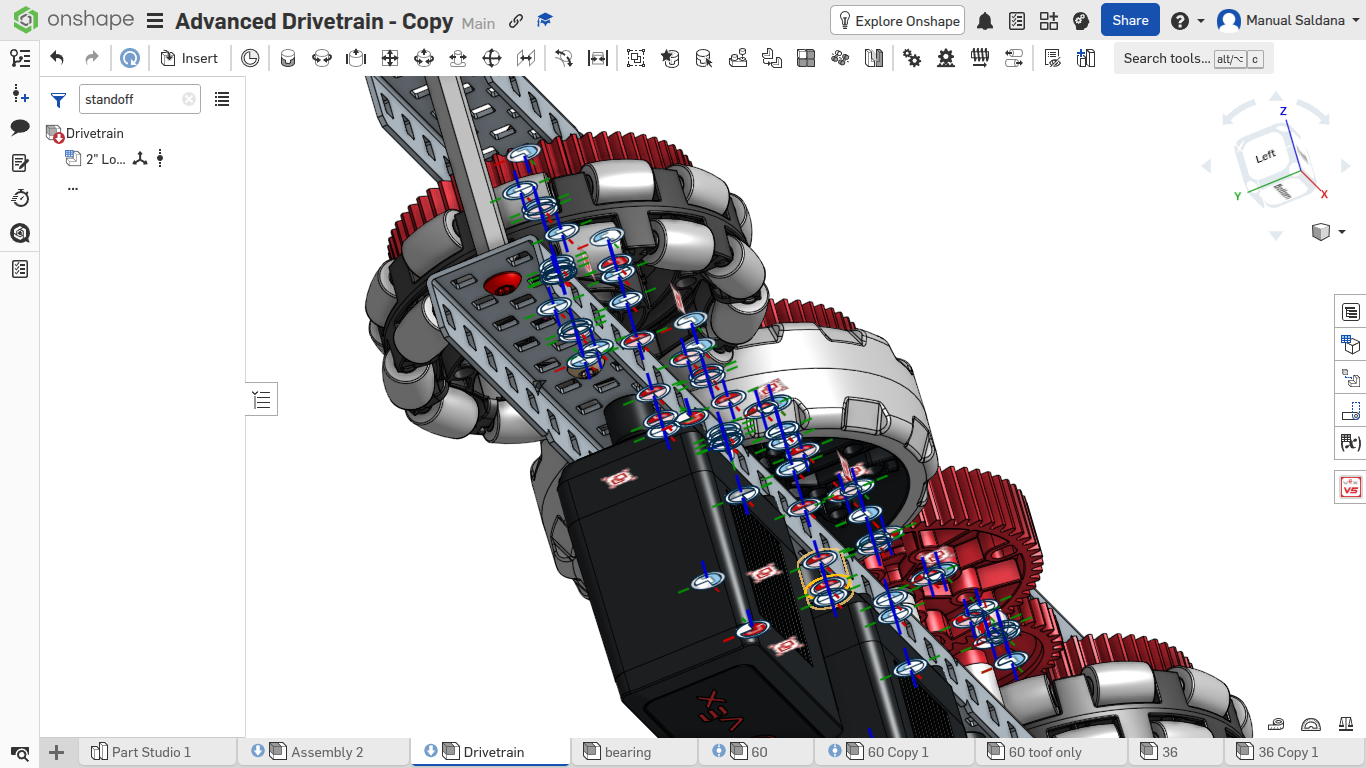The height and width of the screenshot is (768, 1366).
Task: Click the branch and plus sidebar icon
Action: [x=20, y=93]
